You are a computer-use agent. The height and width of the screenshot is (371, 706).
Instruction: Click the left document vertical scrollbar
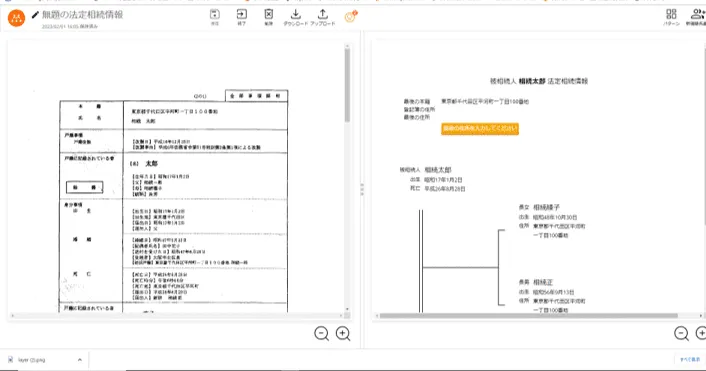[347, 86]
